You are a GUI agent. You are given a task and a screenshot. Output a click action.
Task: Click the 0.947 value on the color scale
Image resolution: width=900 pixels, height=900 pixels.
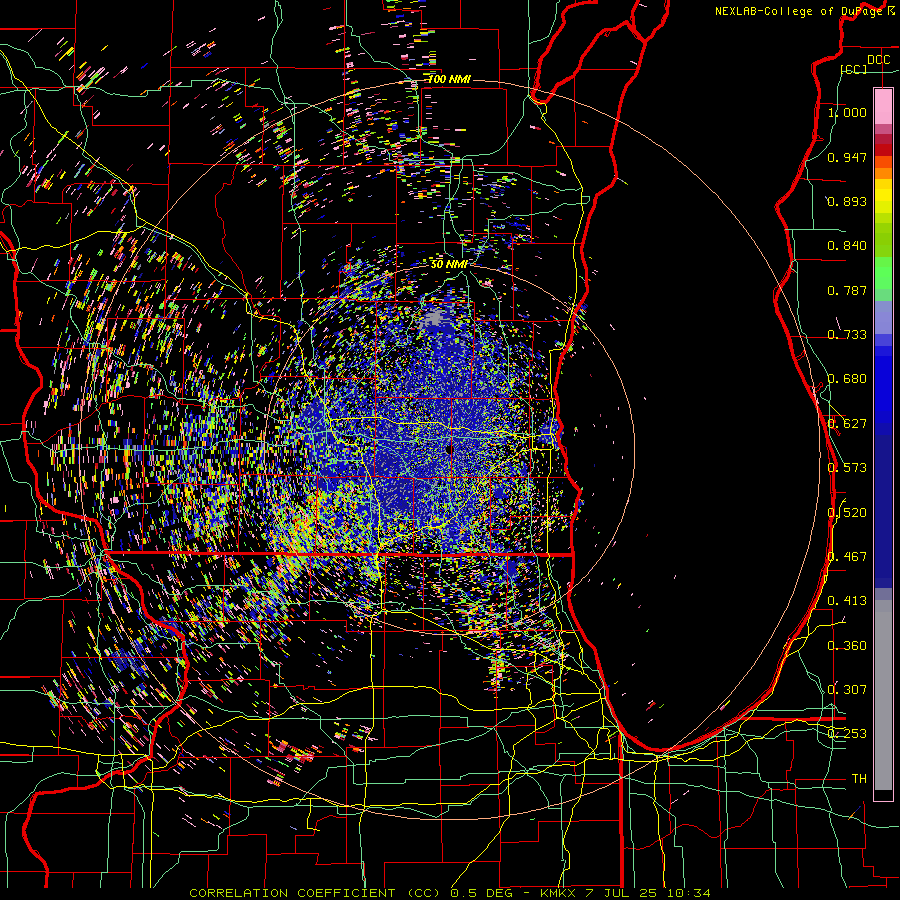[847, 157]
